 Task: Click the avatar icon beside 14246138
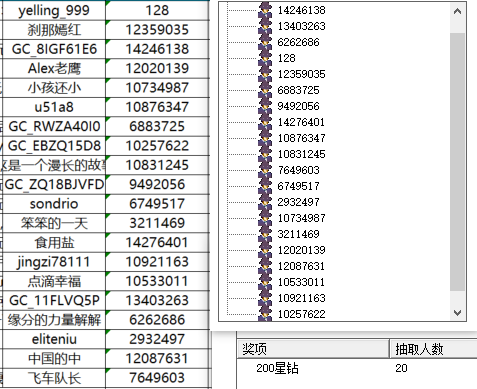click(265, 10)
